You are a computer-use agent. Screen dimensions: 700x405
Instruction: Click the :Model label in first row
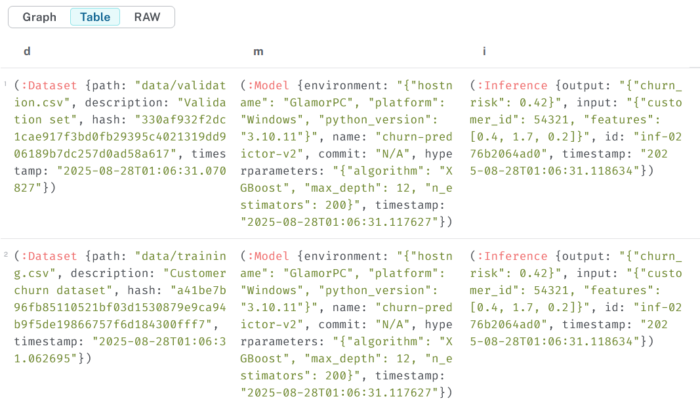269,87
